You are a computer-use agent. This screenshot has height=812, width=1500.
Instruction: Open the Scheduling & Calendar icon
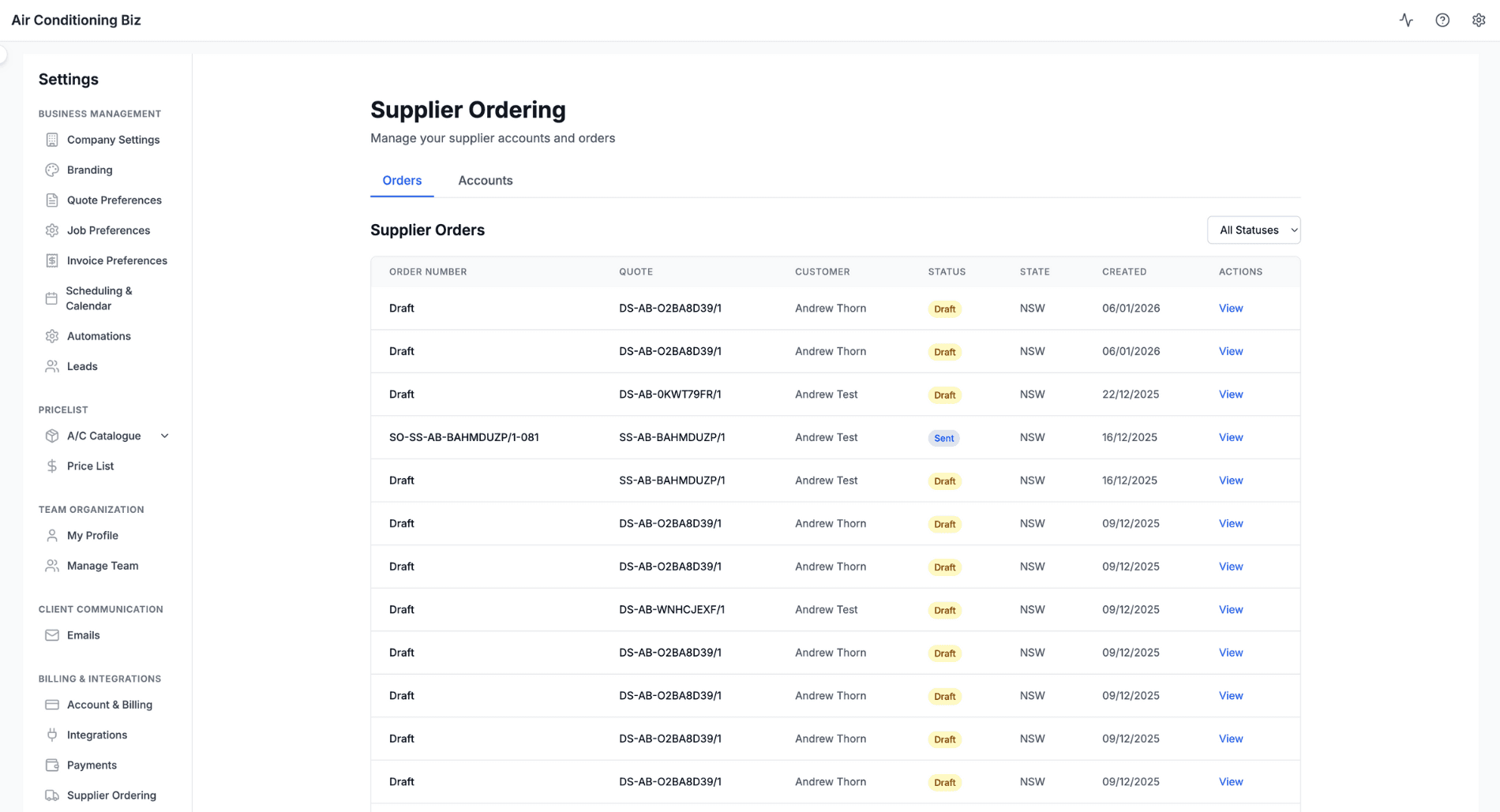click(51, 298)
